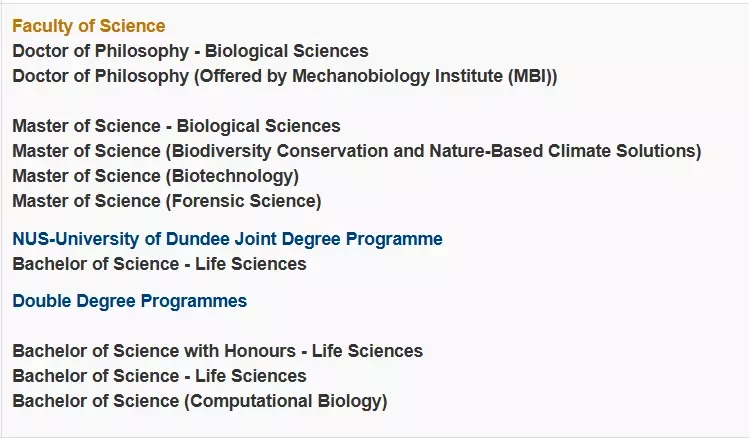
Task: Open Biodiversity Conservation and Nature-Based Climate Solutions programme
Action: click(357, 151)
